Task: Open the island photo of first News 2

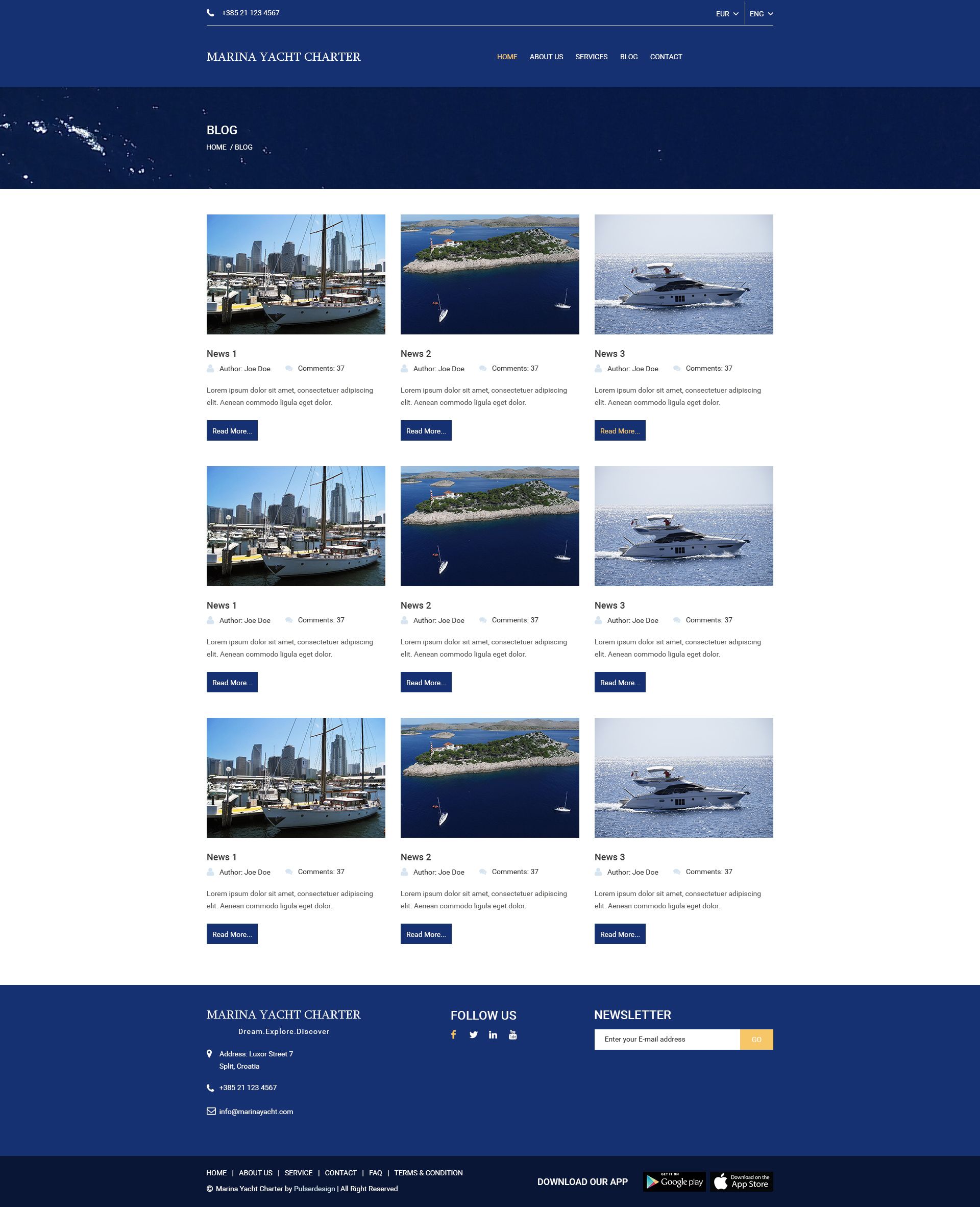Action: click(489, 274)
